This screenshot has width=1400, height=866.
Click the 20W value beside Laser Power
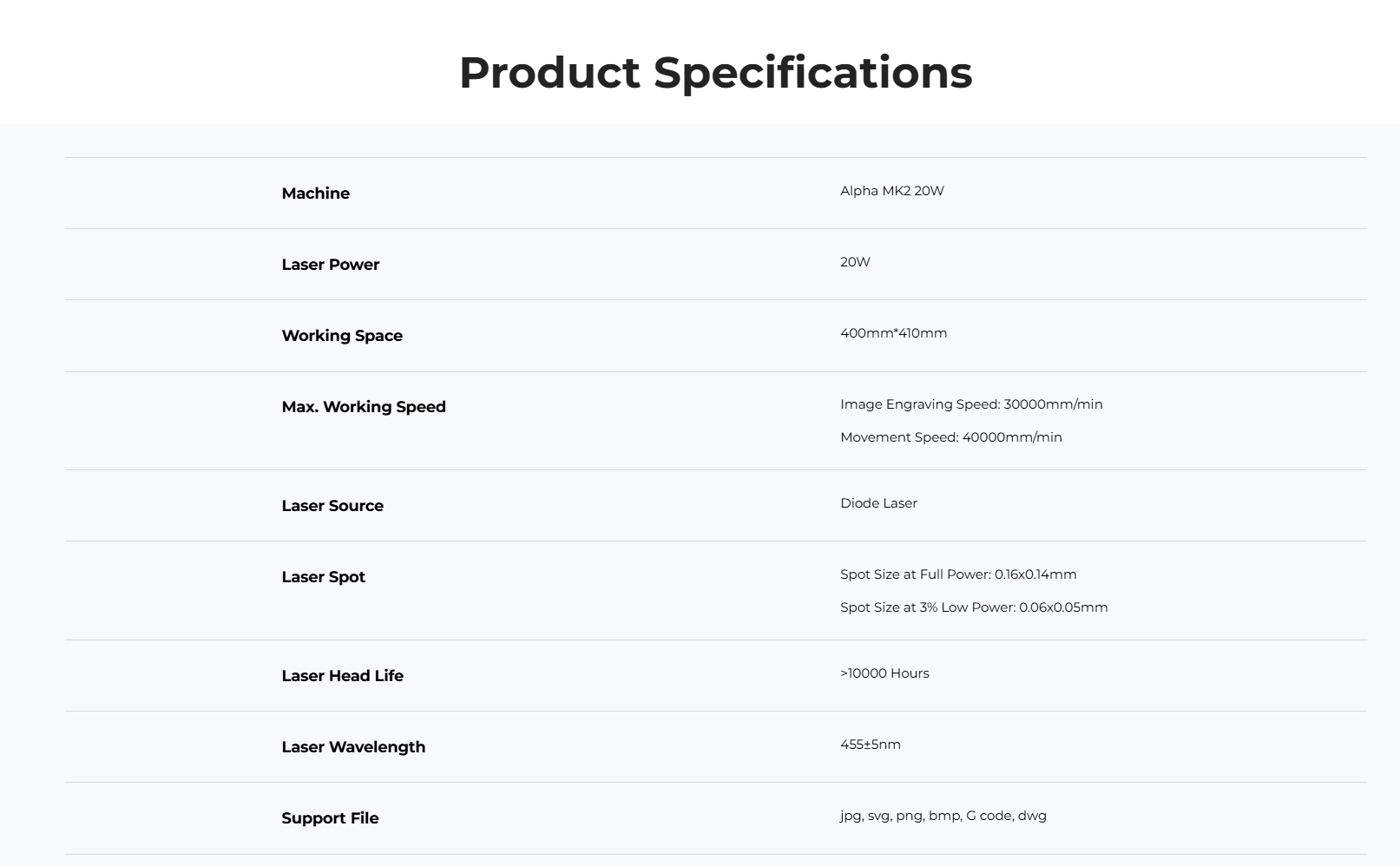pyautogui.click(x=855, y=262)
